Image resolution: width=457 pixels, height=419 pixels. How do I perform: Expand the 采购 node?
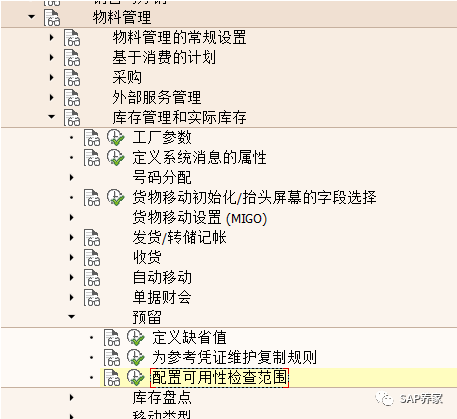[52, 77]
